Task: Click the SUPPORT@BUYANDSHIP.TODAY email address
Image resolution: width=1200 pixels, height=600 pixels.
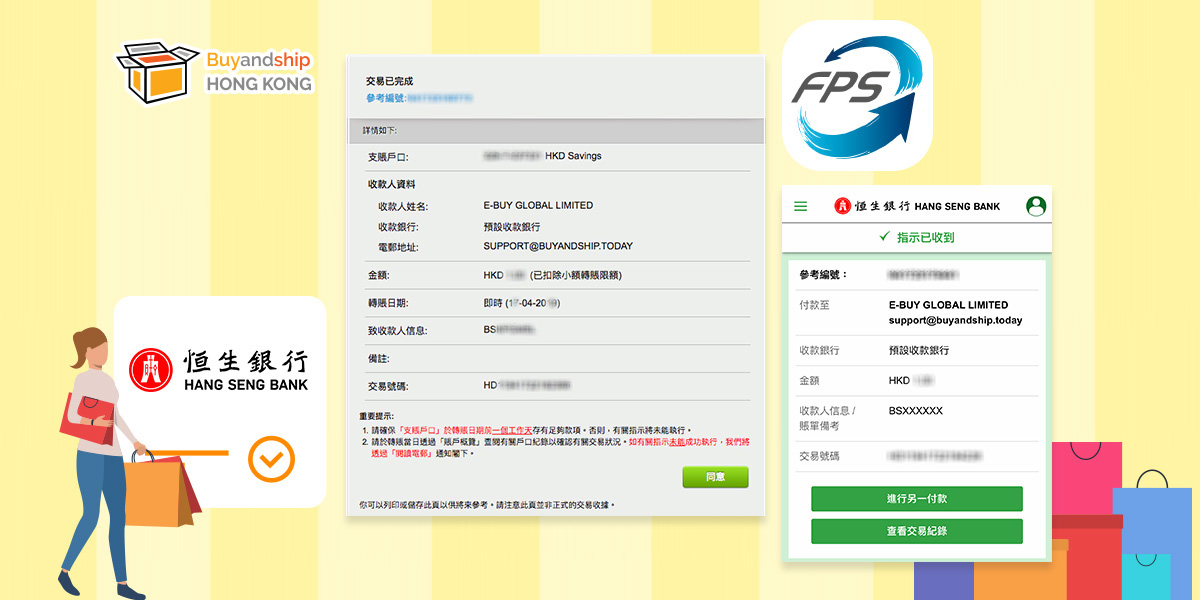Action: [557, 246]
